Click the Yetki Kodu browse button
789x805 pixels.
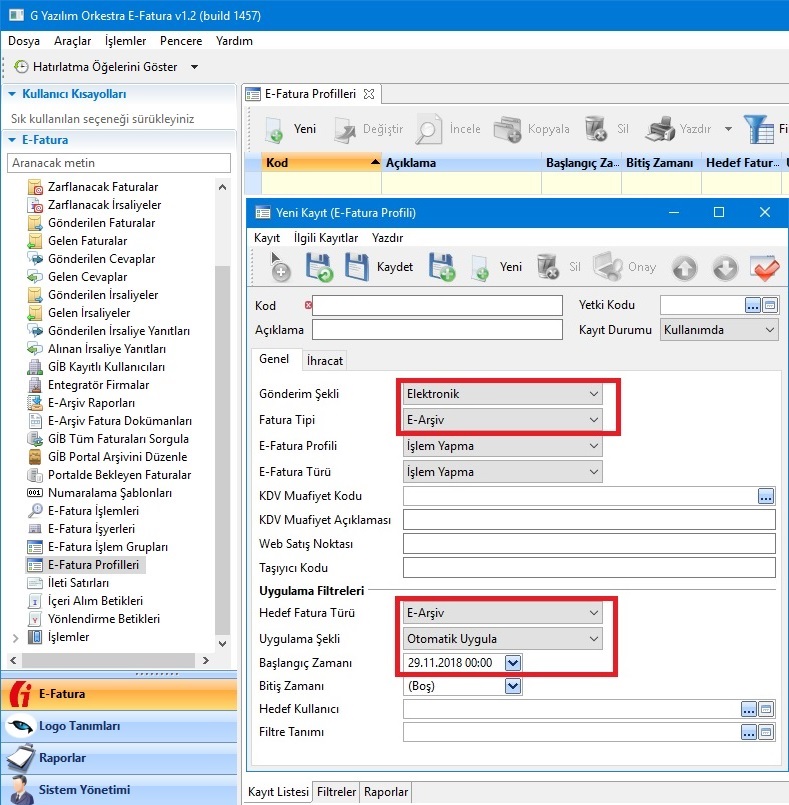(x=753, y=305)
